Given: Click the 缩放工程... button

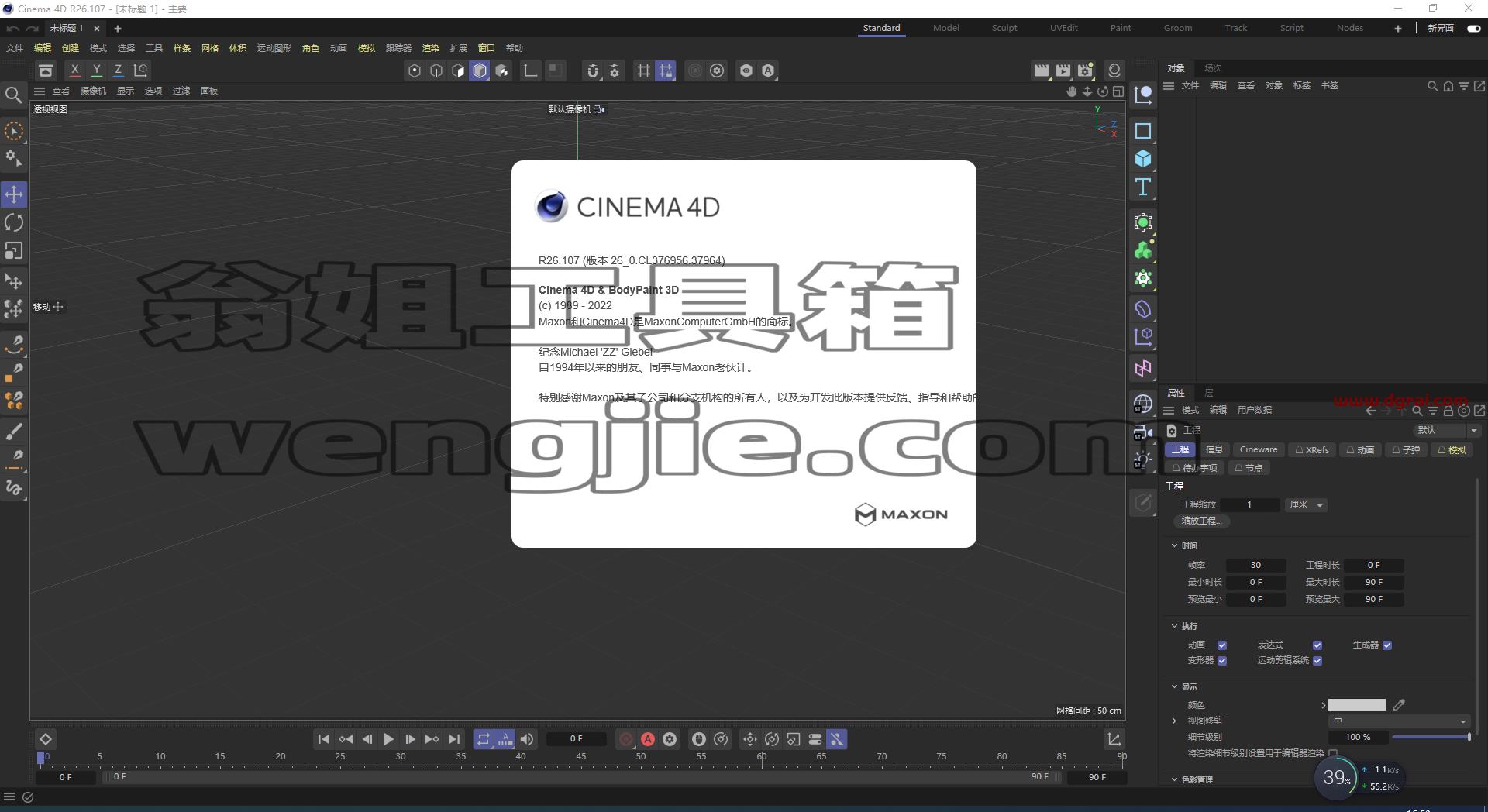Looking at the screenshot, I should click(1201, 521).
